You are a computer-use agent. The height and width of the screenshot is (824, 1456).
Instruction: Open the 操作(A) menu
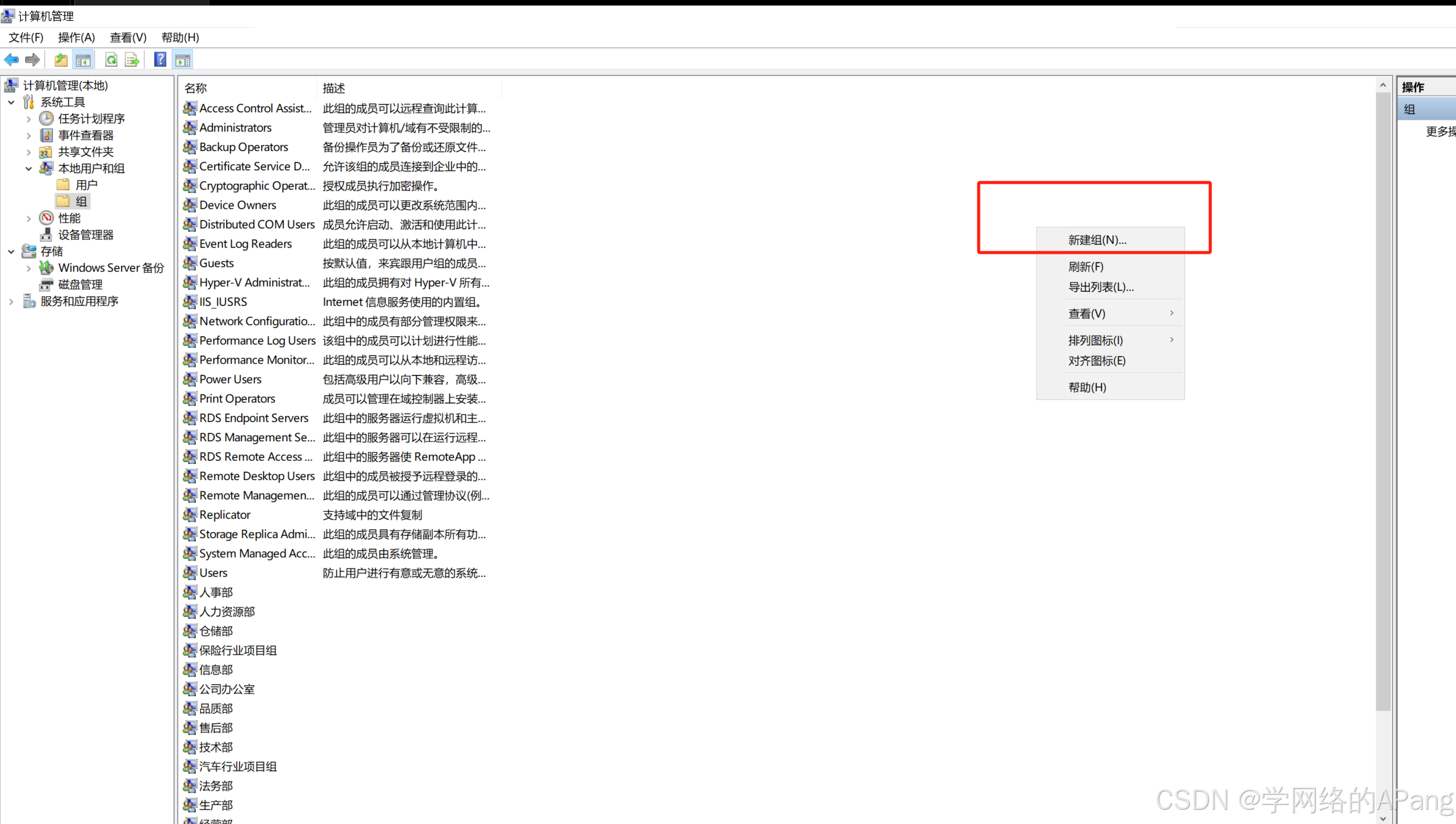(x=76, y=37)
